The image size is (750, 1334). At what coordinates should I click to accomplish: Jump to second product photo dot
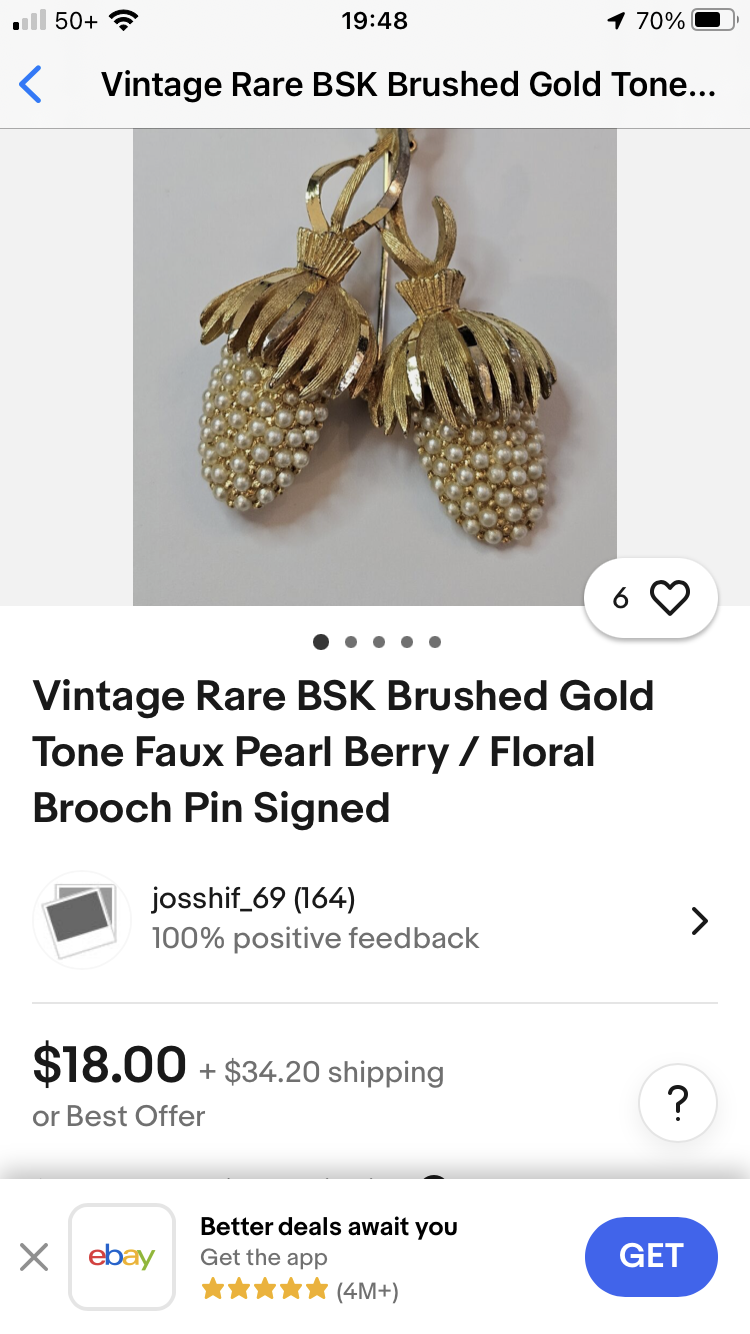[351, 642]
